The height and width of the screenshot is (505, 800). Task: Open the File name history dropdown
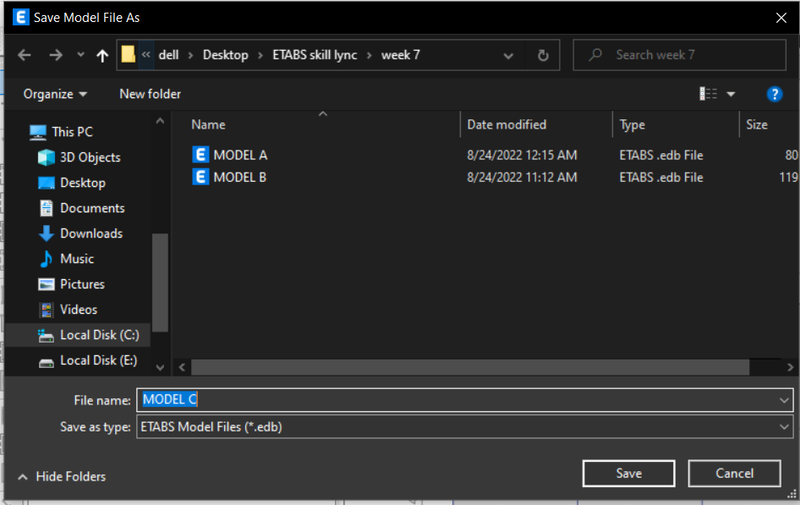point(784,400)
